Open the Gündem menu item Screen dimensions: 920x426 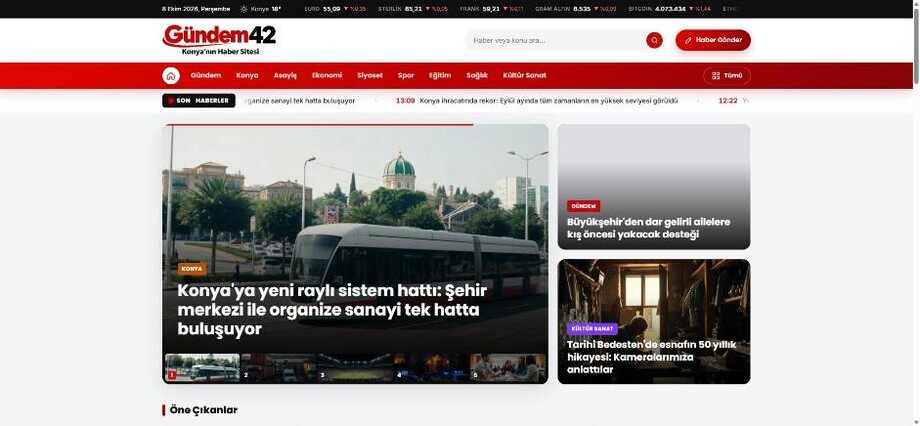[205, 76]
